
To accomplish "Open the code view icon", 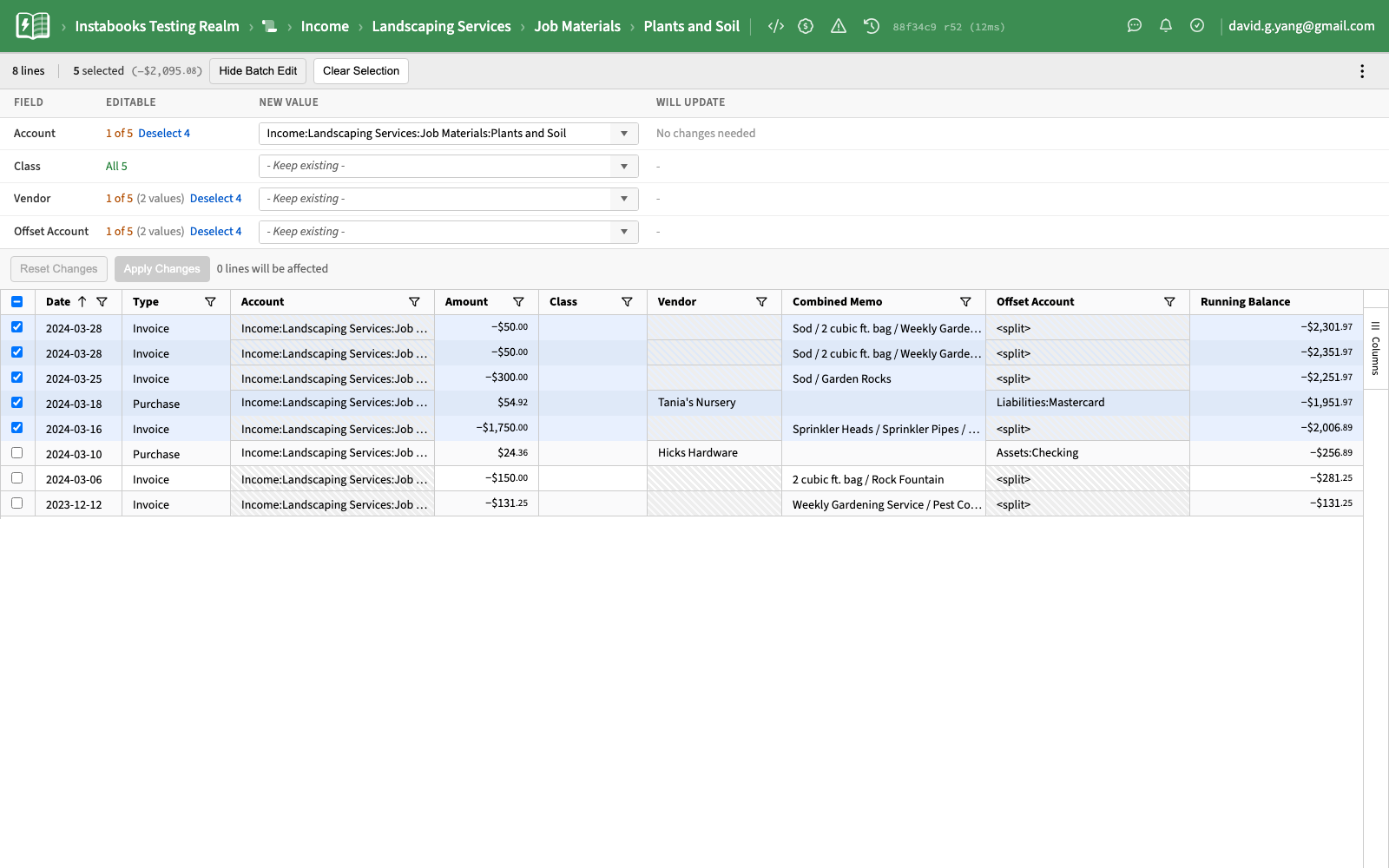I will [776, 26].
